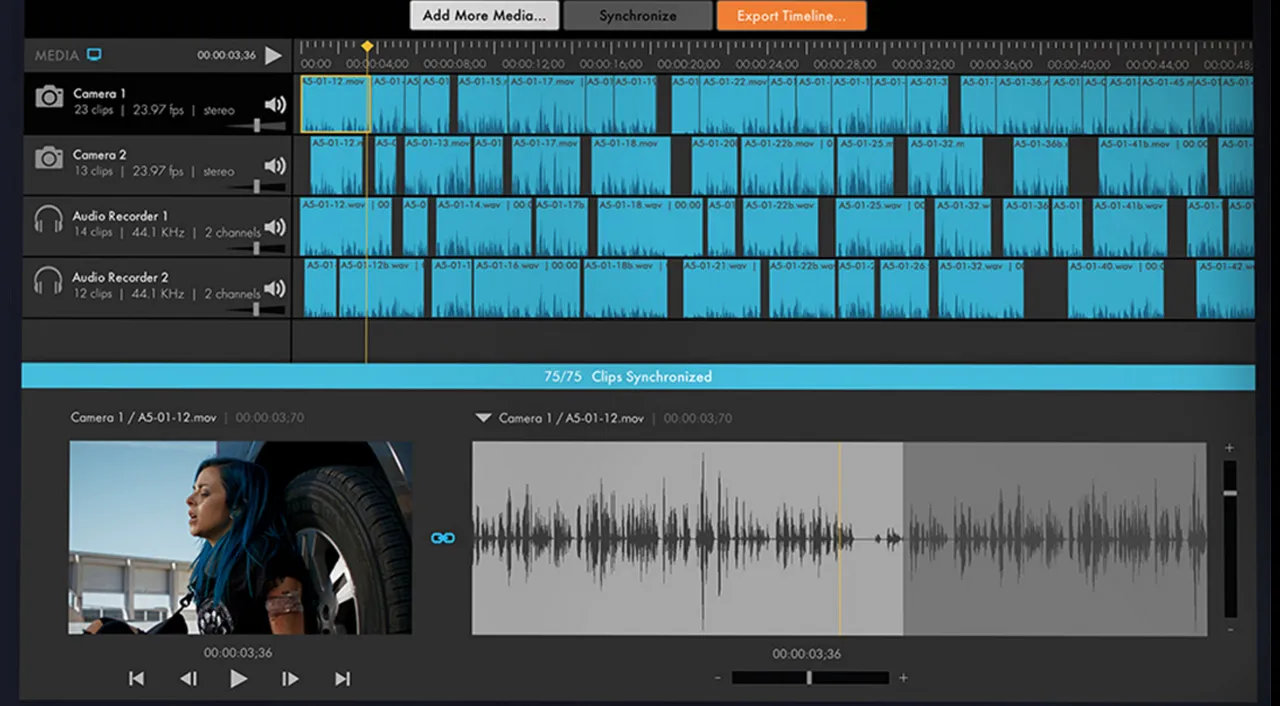
Task: Mute Audio Recorder 2 track
Action: coord(274,288)
